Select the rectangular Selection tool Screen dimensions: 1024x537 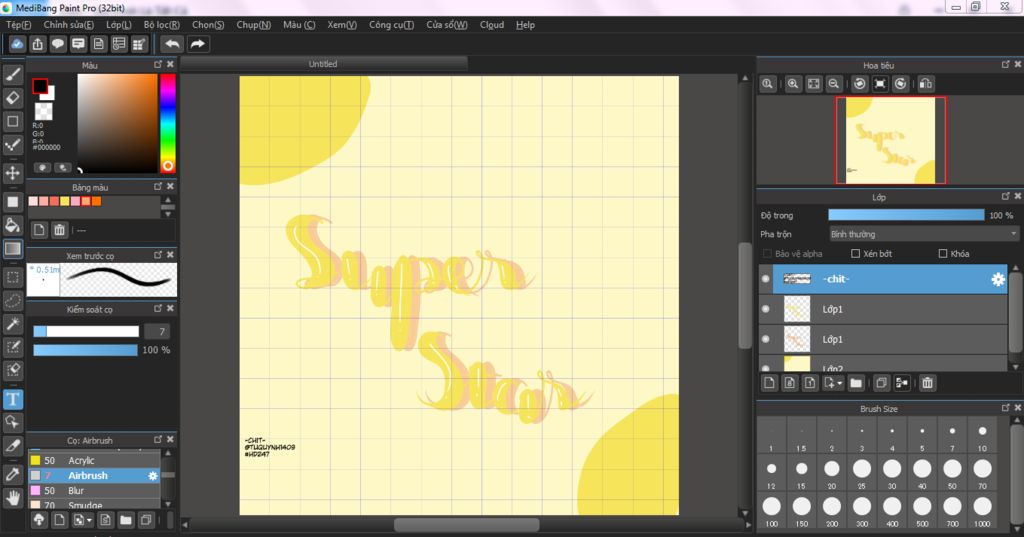pos(12,277)
